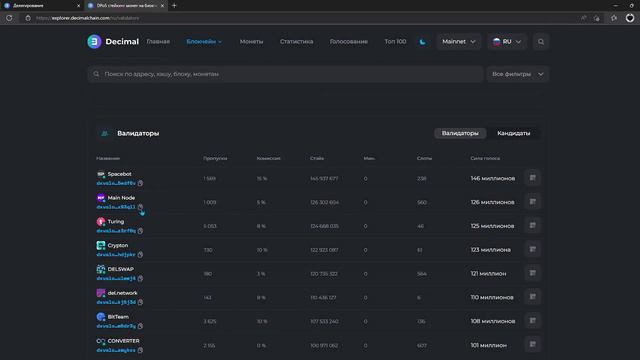Image resolution: width=640 pixels, height=360 pixels.
Task: Copy the CONVERTER validator address
Action: 140,350
